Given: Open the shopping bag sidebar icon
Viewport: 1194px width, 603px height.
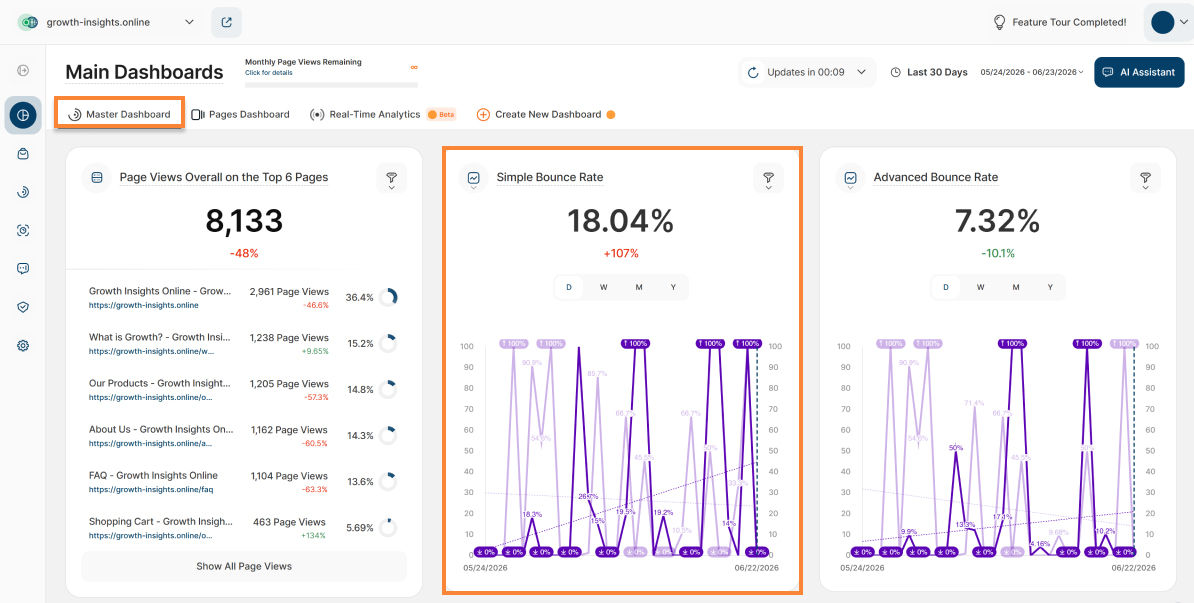Looking at the screenshot, I should coord(23,154).
